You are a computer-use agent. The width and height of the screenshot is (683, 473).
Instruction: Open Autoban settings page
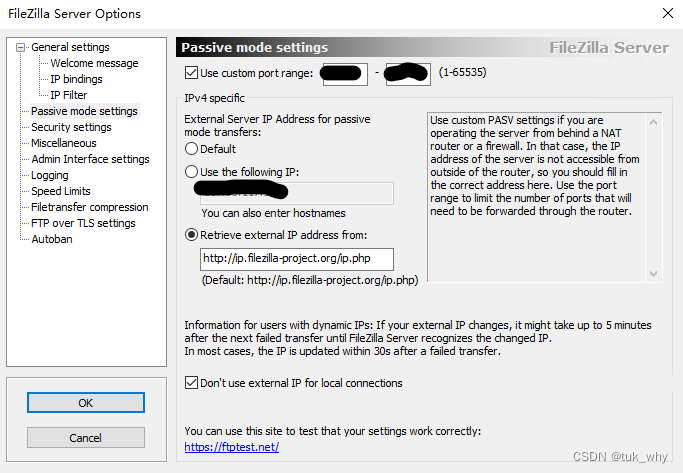tap(52, 239)
